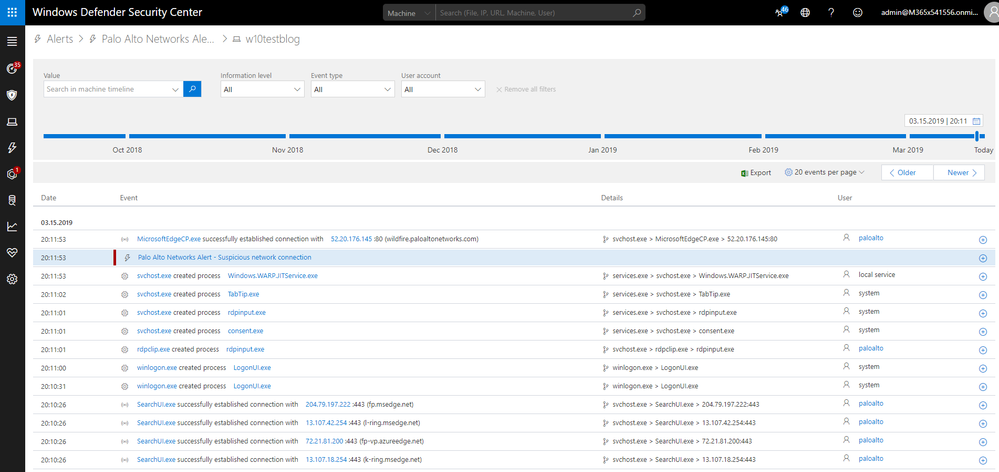Expand the Palo Alto Networks Alert row plus icon

[982, 258]
